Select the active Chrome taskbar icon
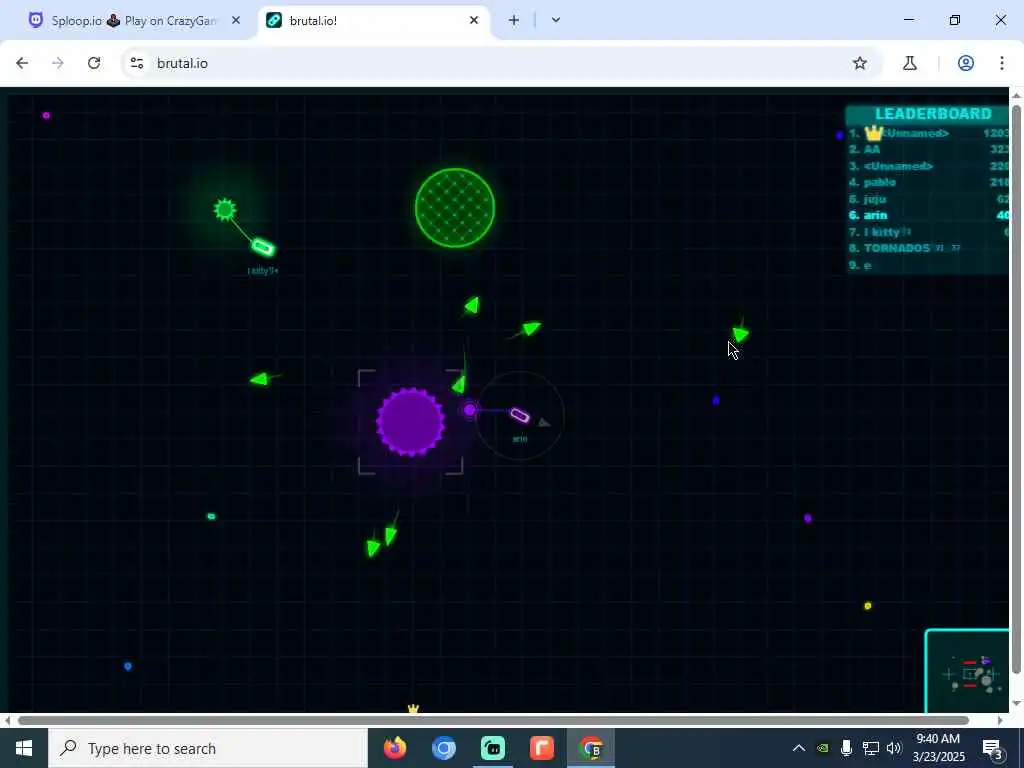 591,748
